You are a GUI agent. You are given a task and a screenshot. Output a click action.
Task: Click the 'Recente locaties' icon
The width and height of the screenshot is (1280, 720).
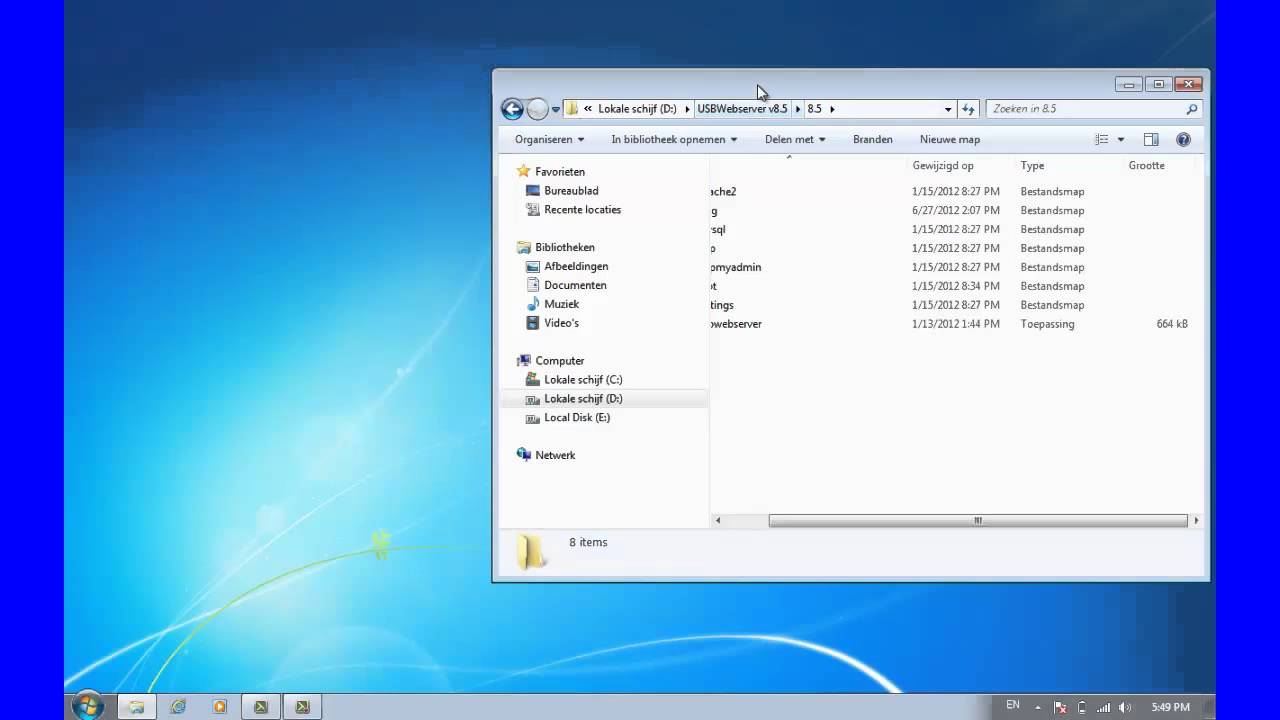coord(533,210)
